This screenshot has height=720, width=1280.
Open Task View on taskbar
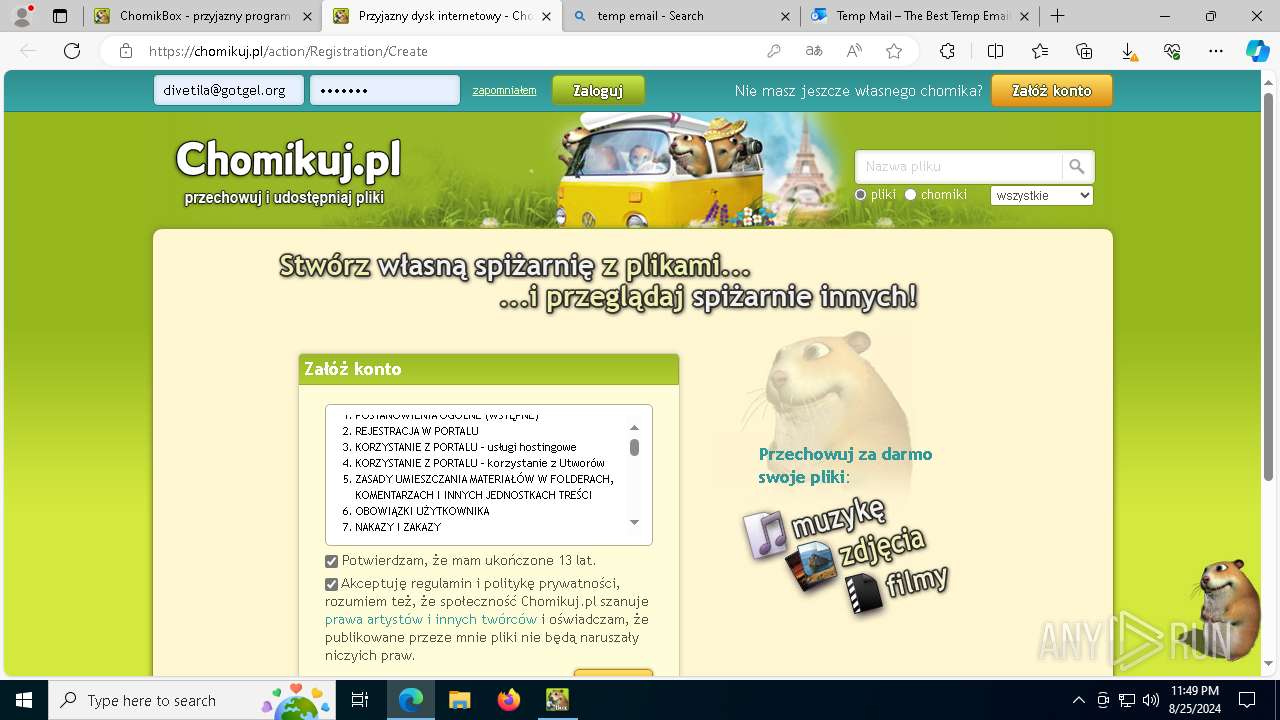360,700
